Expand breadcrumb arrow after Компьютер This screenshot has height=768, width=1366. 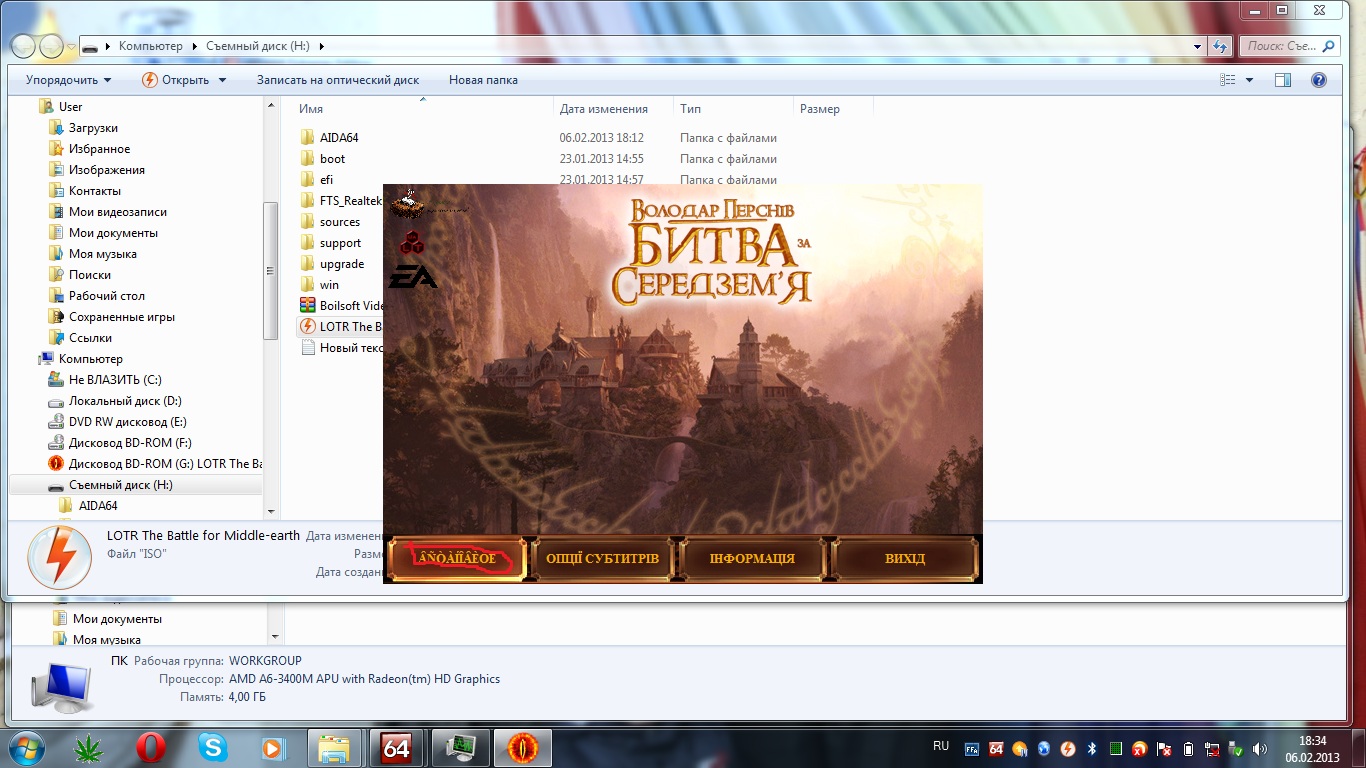(194, 46)
